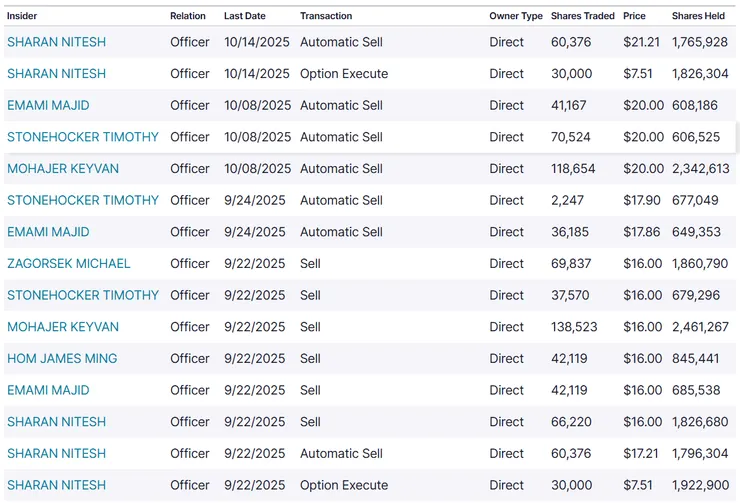
Task: Click MOHAJER KEYVAN in the 138,523 shares row
Action: coord(63,327)
